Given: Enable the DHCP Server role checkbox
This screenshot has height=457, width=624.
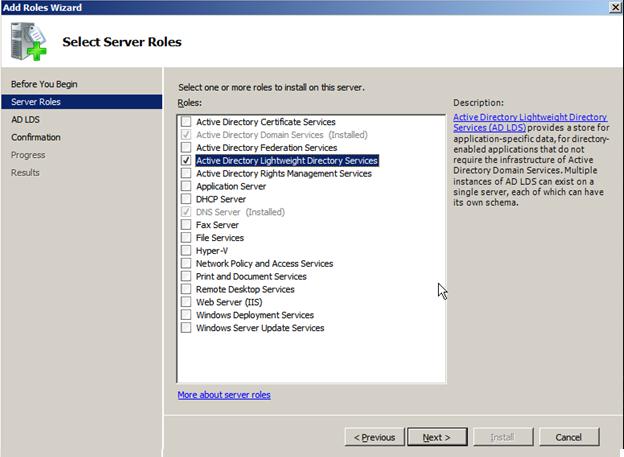Looking at the screenshot, I should tap(186, 199).
